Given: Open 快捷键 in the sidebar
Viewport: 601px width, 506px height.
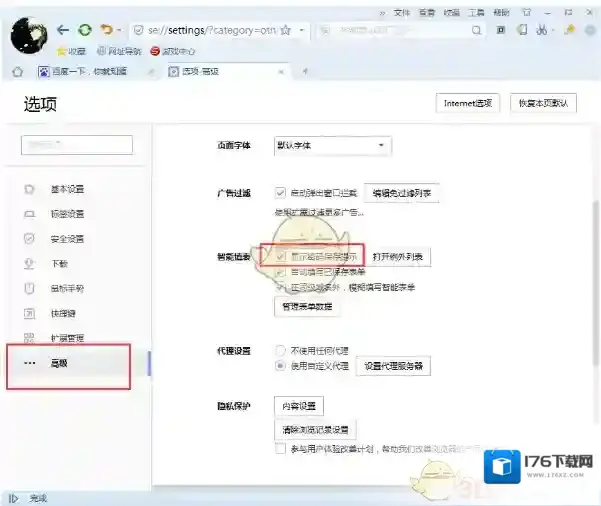Looking at the screenshot, I should 64,314.
